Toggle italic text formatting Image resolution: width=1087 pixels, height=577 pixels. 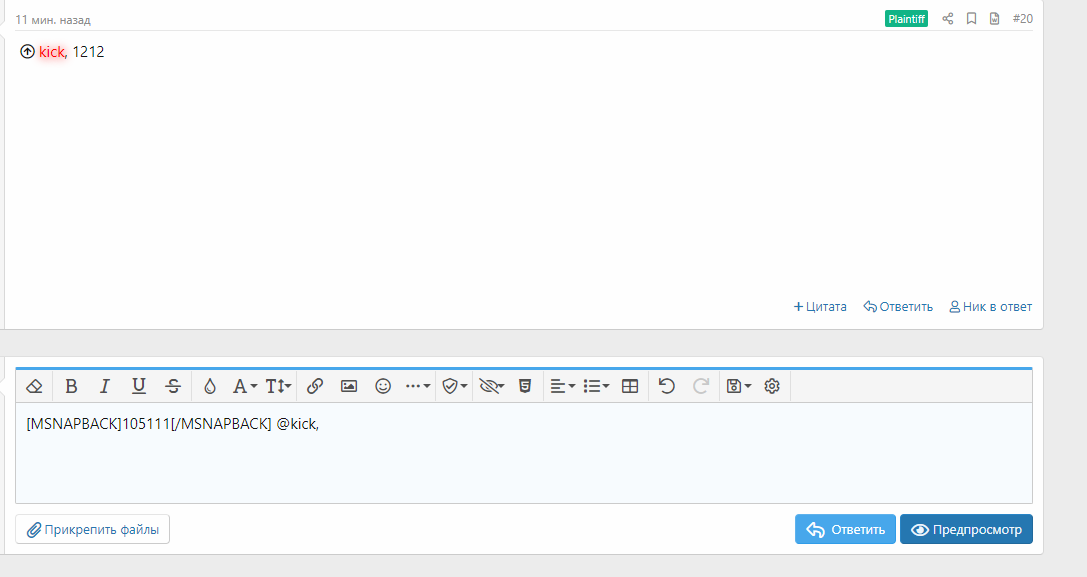tap(104, 386)
